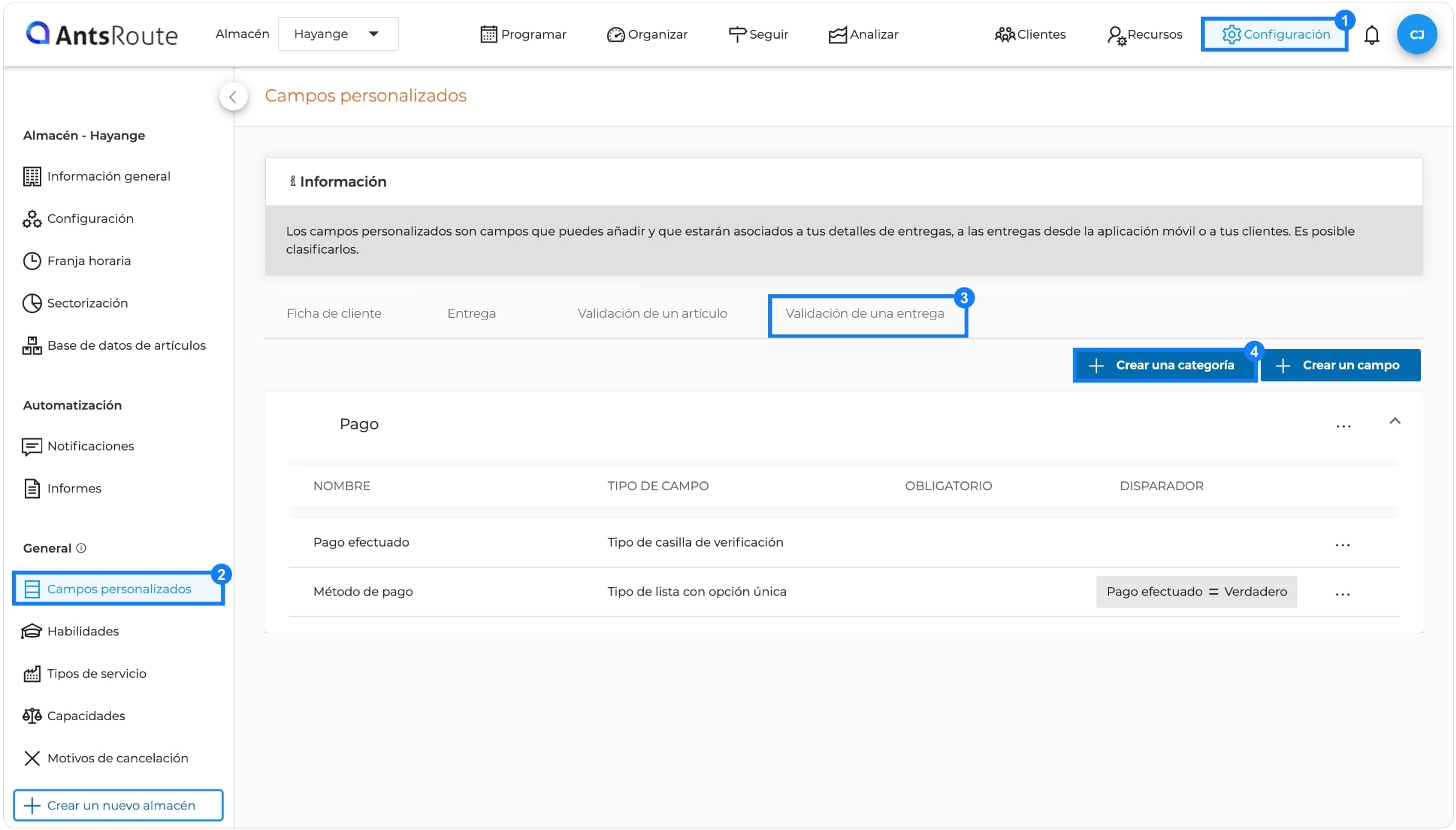1456x830 pixels.
Task: Open the Clientes menu
Action: click(x=1031, y=34)
